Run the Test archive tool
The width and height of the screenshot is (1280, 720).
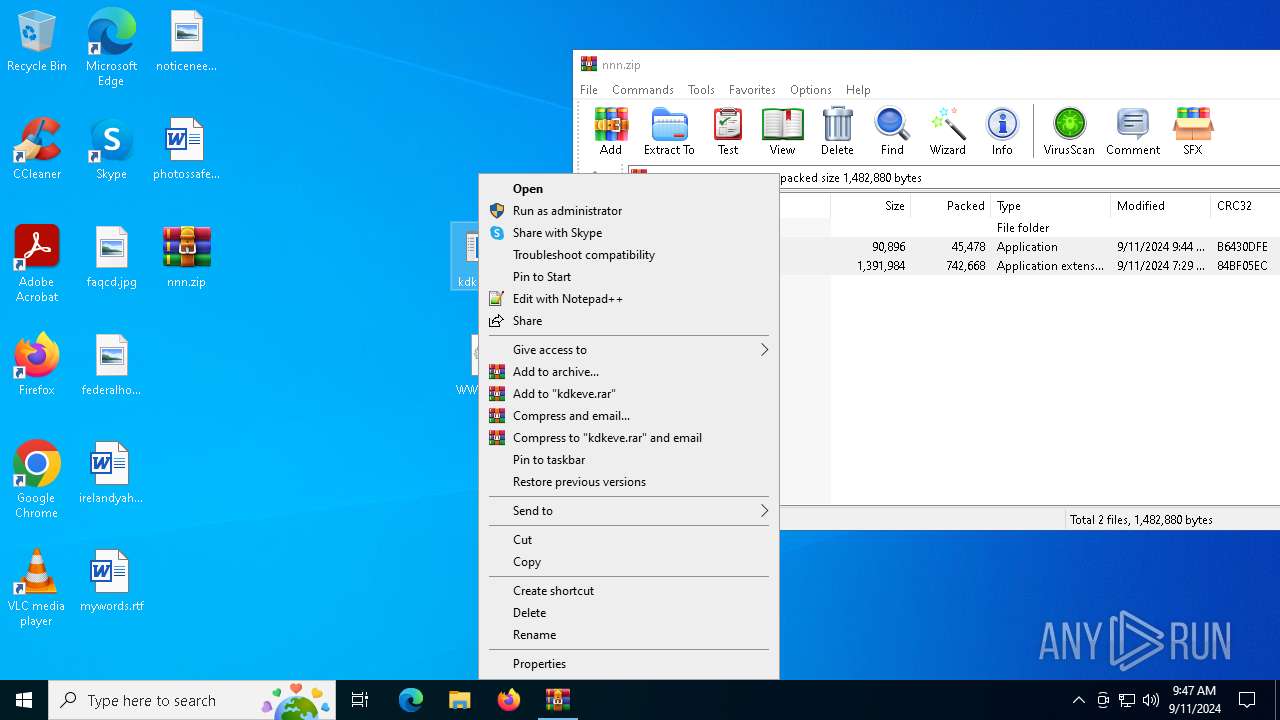coord(728,131)
